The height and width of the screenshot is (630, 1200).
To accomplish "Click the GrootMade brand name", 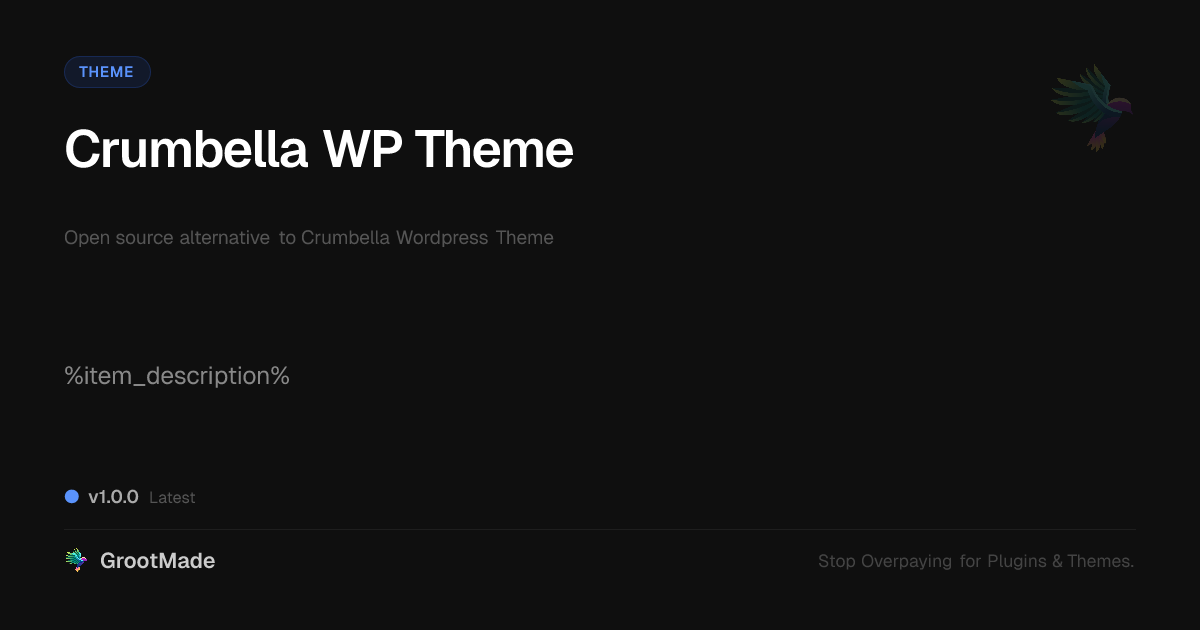I will pyautogui.click(x=158, y=561).
